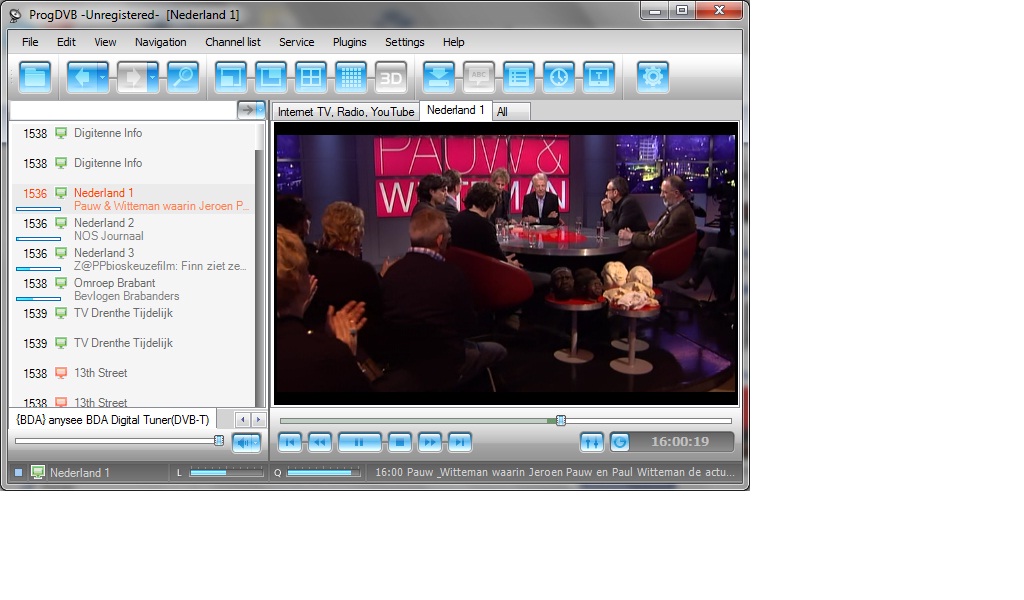Viewport: 1024px width, 600px height.
Task: Toggle the mute speaker button
Action: (246, 442)
